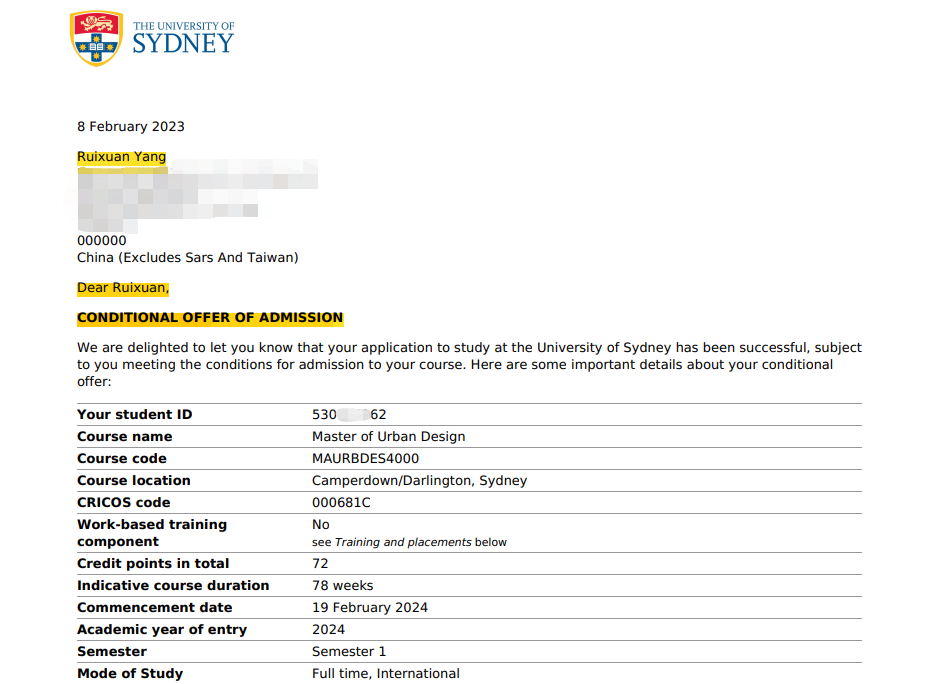Viewport: 937px width, 684px height.
Task: Click the postcode 000000 line
Action: (x=102, y=241)
